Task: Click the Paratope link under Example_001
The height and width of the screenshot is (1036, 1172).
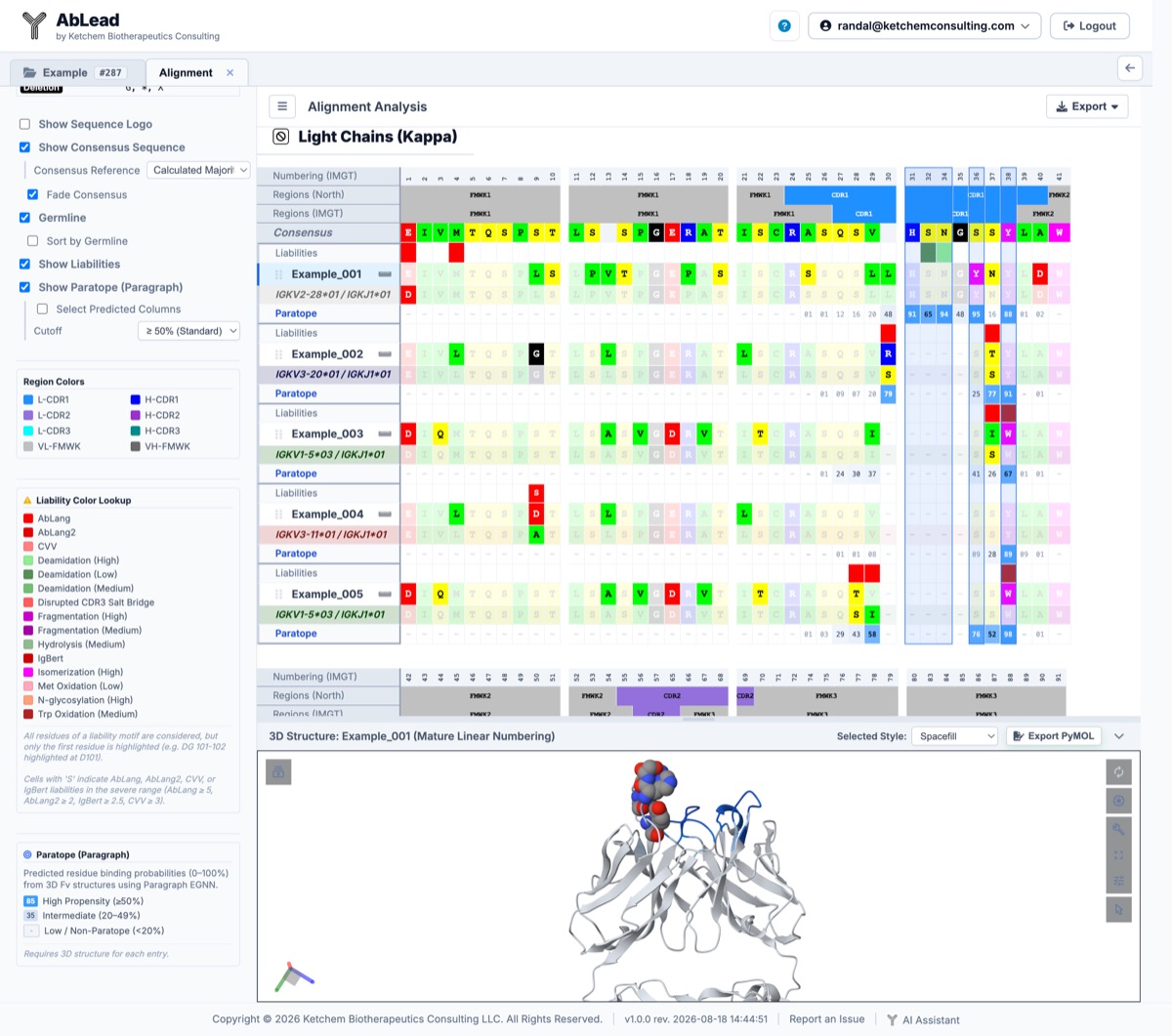Action: [x=296, y=313]
